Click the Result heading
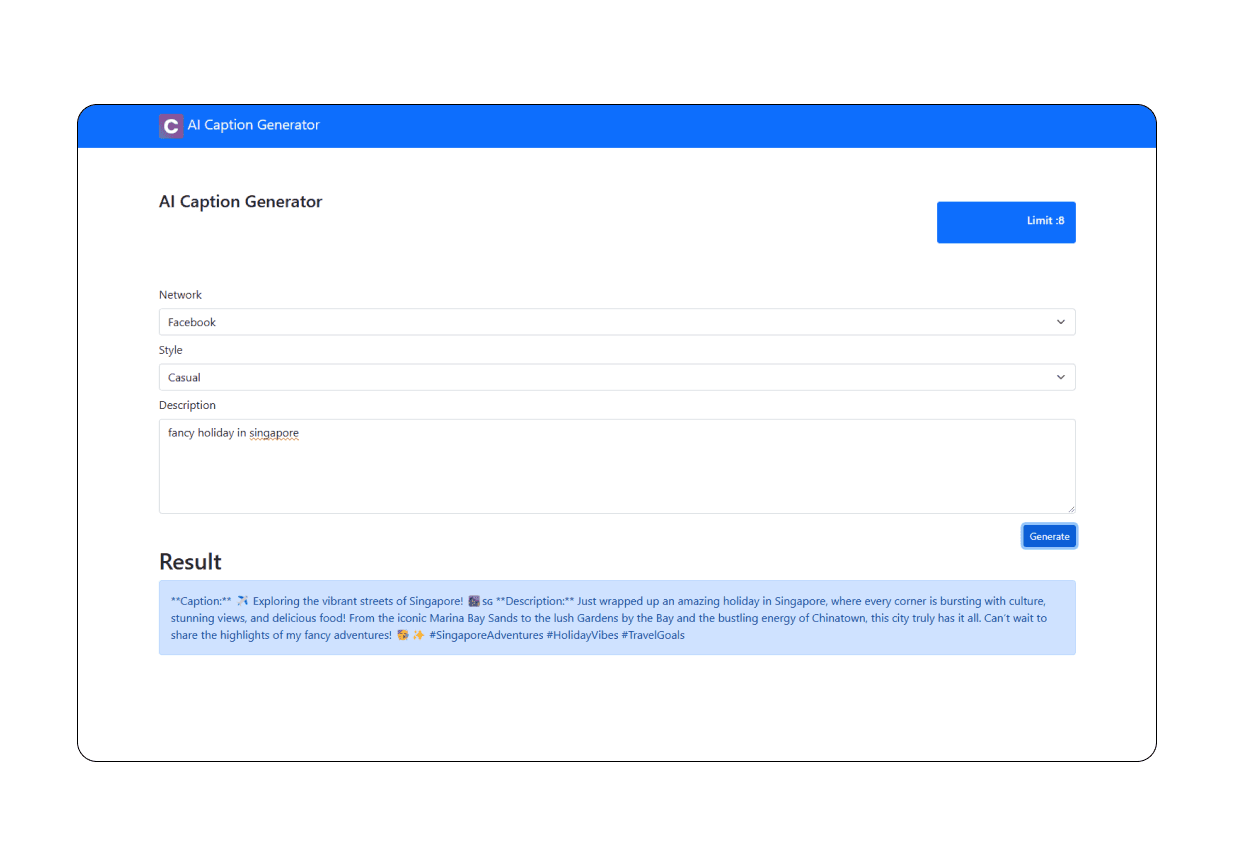This screenshot has width=1233, height=867. point(190,561)
